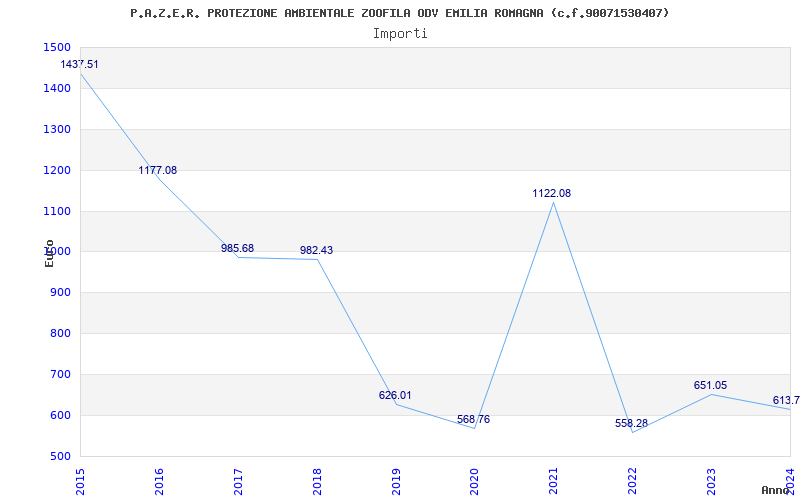Click the 800 y-axis tick label

coord(61,334)
